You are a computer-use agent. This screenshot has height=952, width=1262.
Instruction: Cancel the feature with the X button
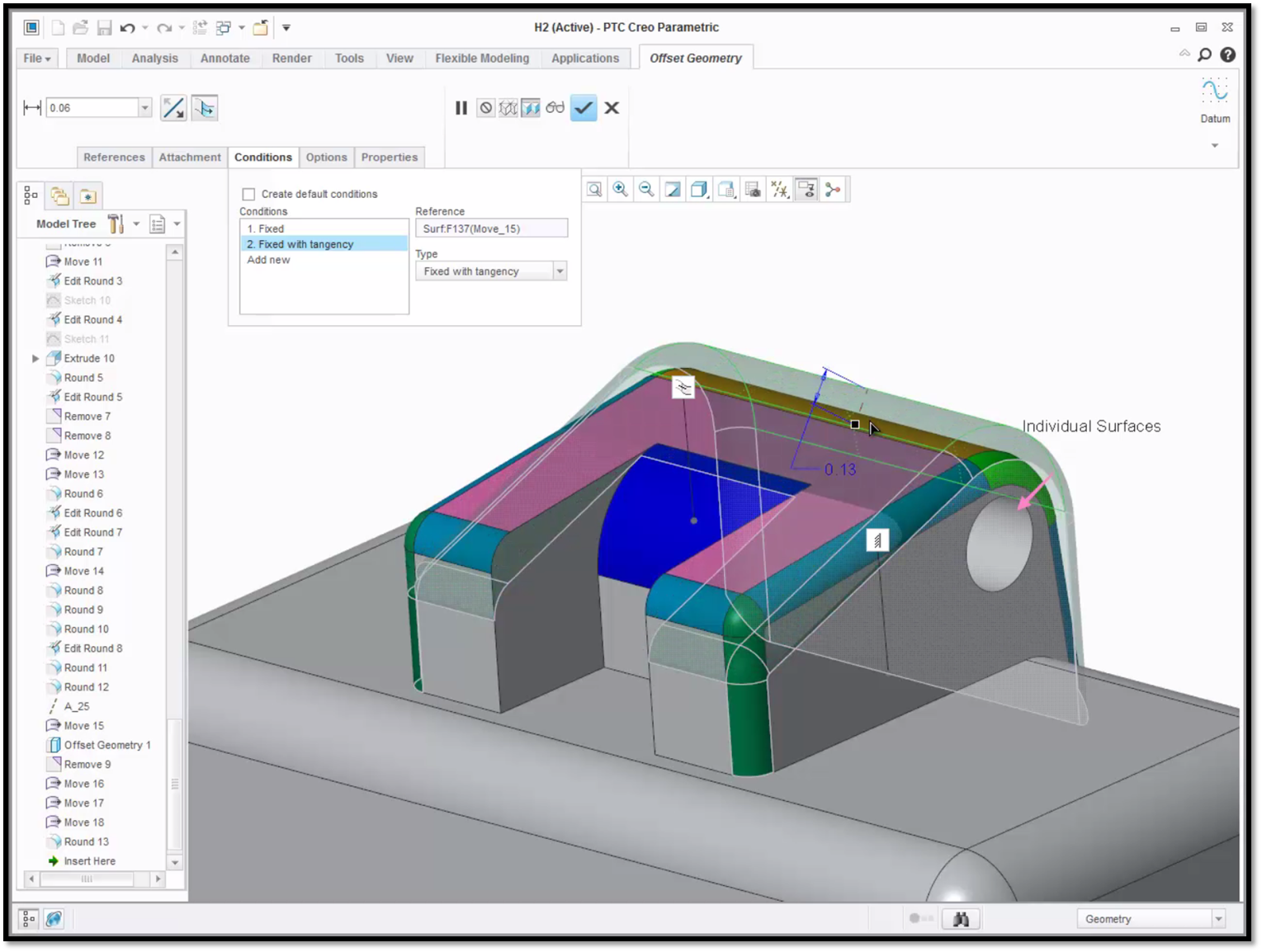(612, 108)
